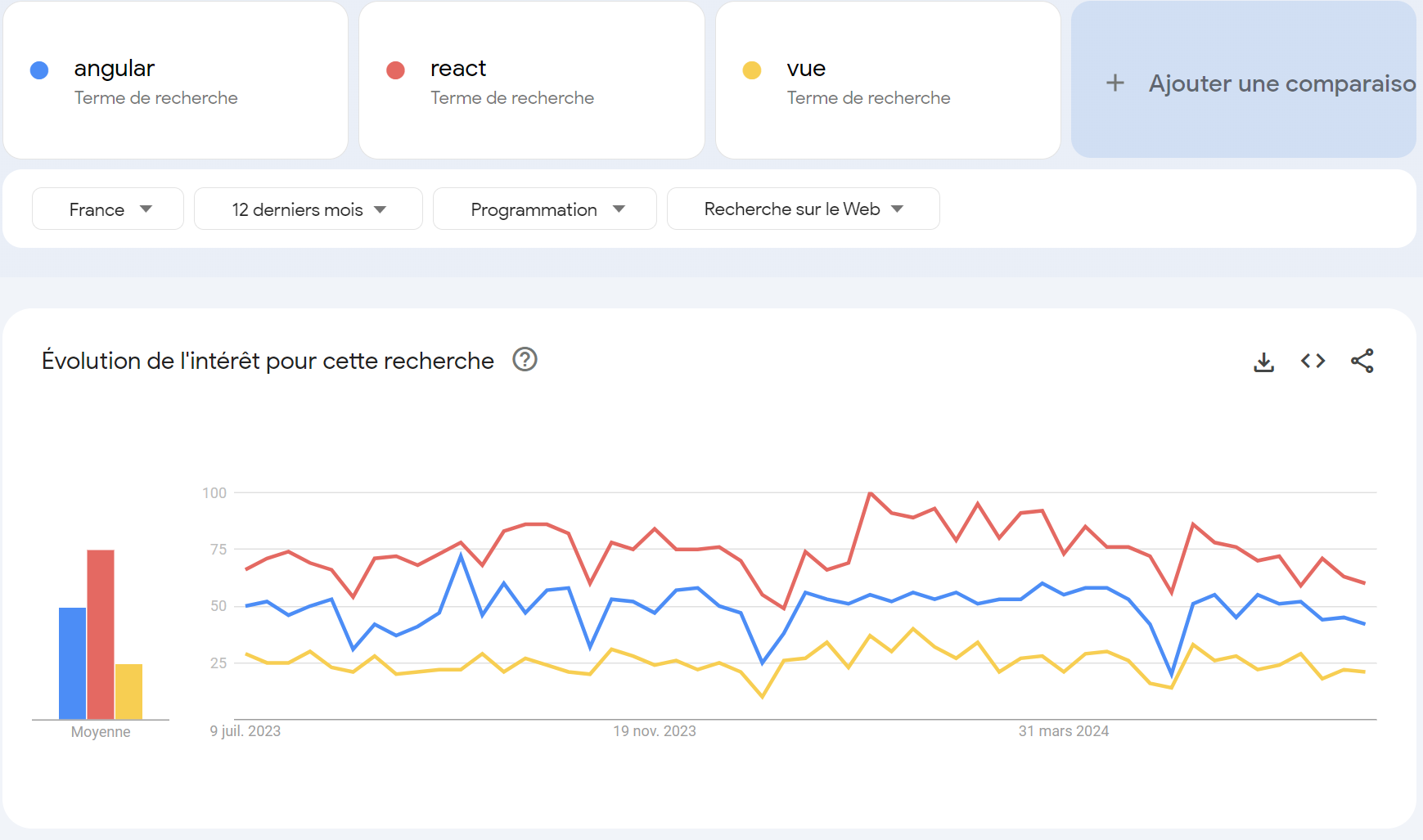The width and height of the screenshot is (1423, 840).
Task: Select the angular search term card
Action: coord(176,79)
